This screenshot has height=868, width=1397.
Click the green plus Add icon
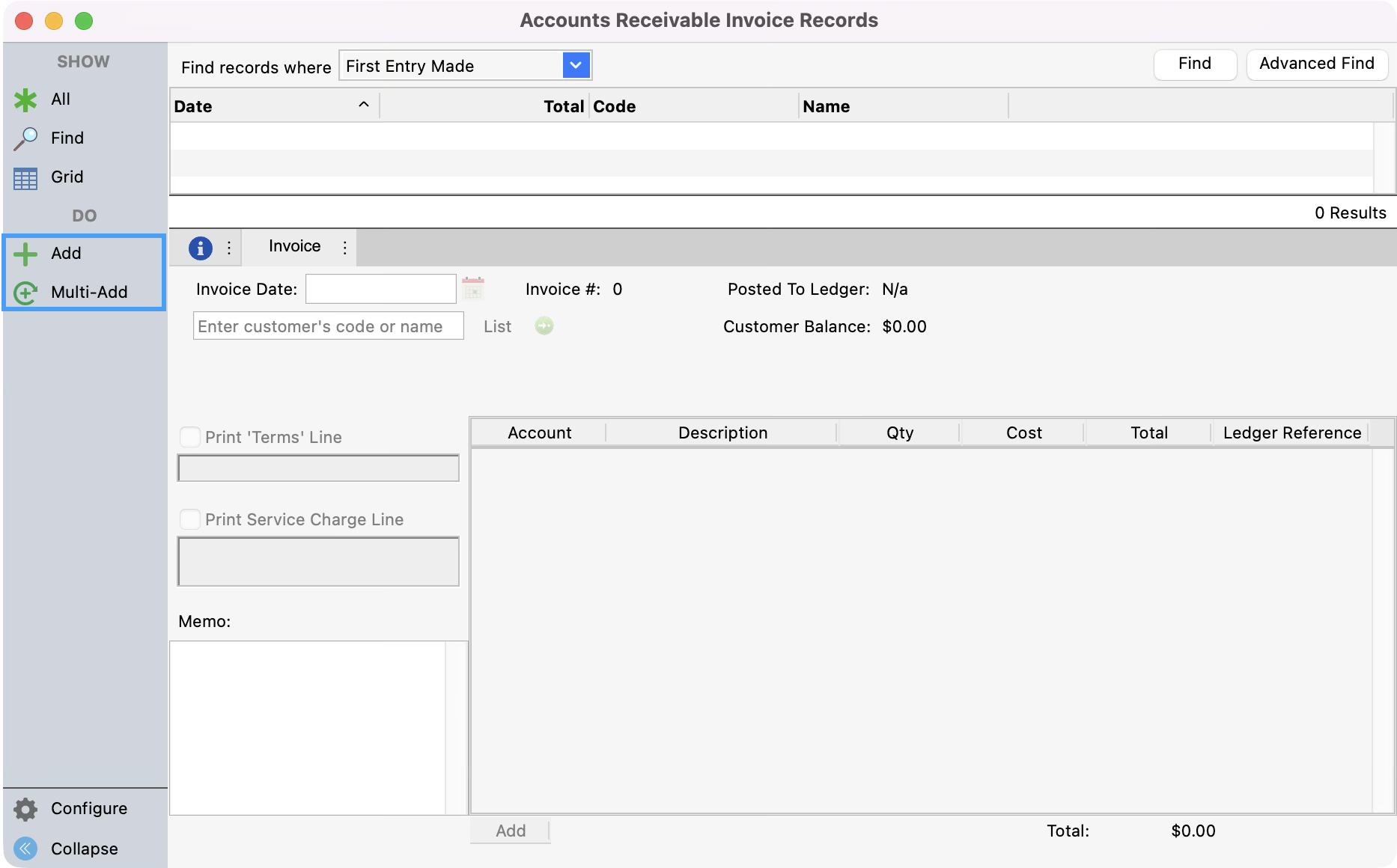click(x=25, y=254)
